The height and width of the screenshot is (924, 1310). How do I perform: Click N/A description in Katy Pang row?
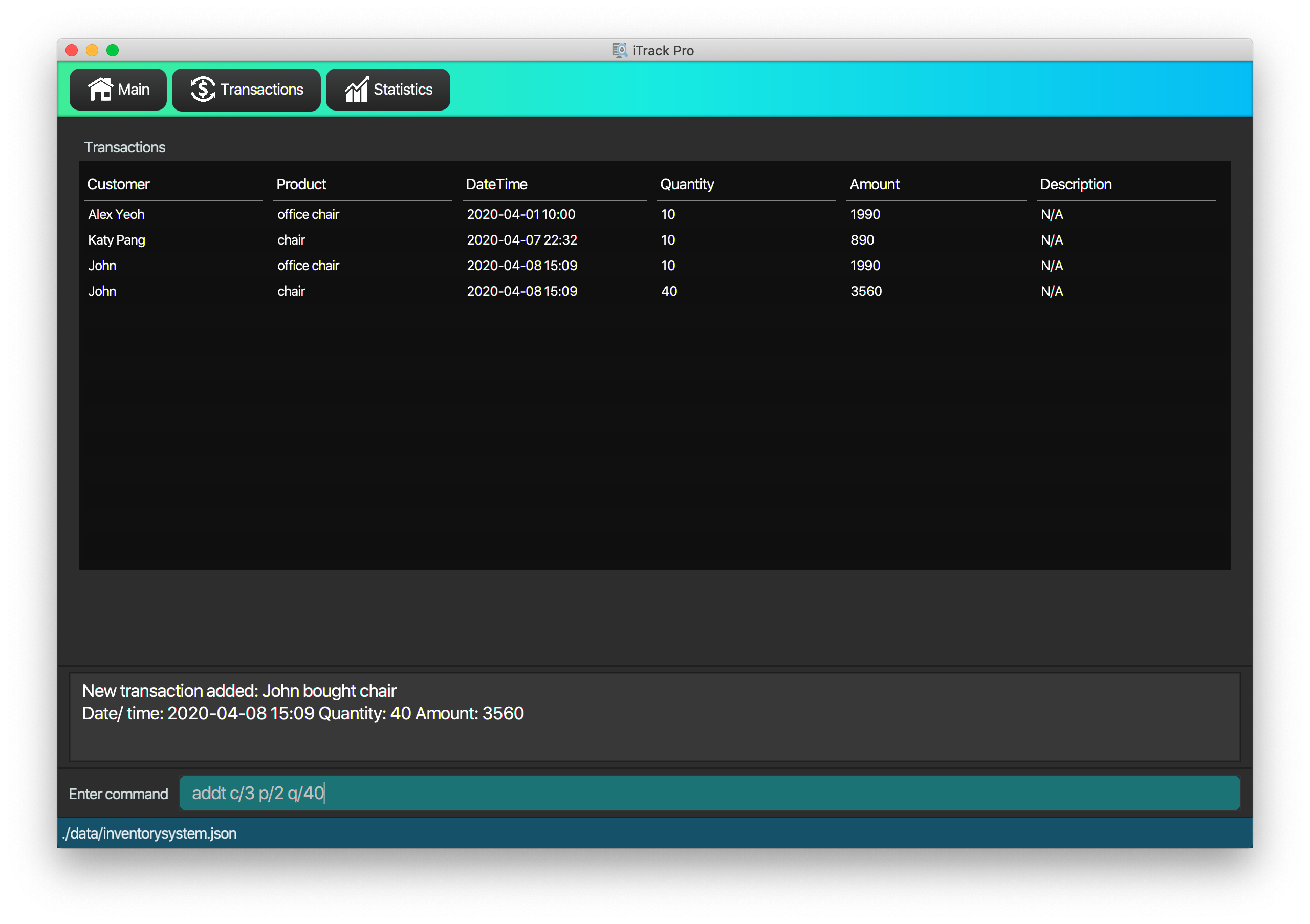[1052, 240]
